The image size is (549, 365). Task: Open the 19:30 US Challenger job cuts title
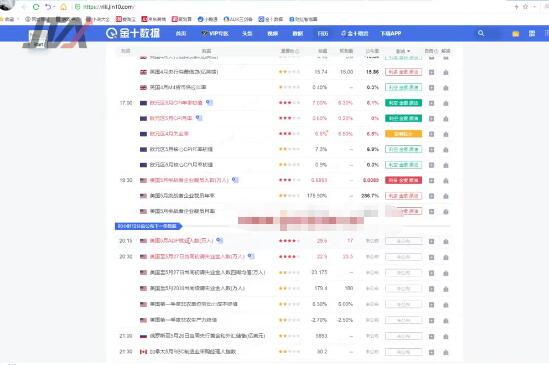coord(189,180)
